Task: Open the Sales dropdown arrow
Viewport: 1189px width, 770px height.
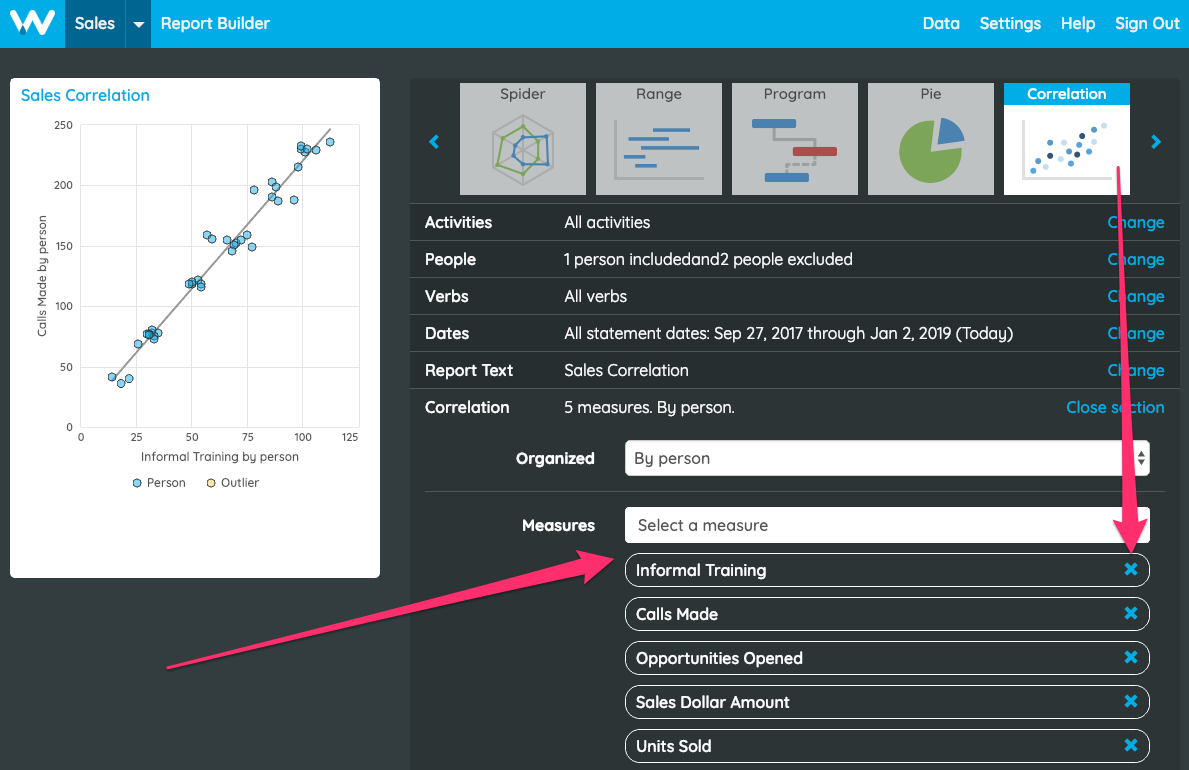Action: tap(138, 24)
